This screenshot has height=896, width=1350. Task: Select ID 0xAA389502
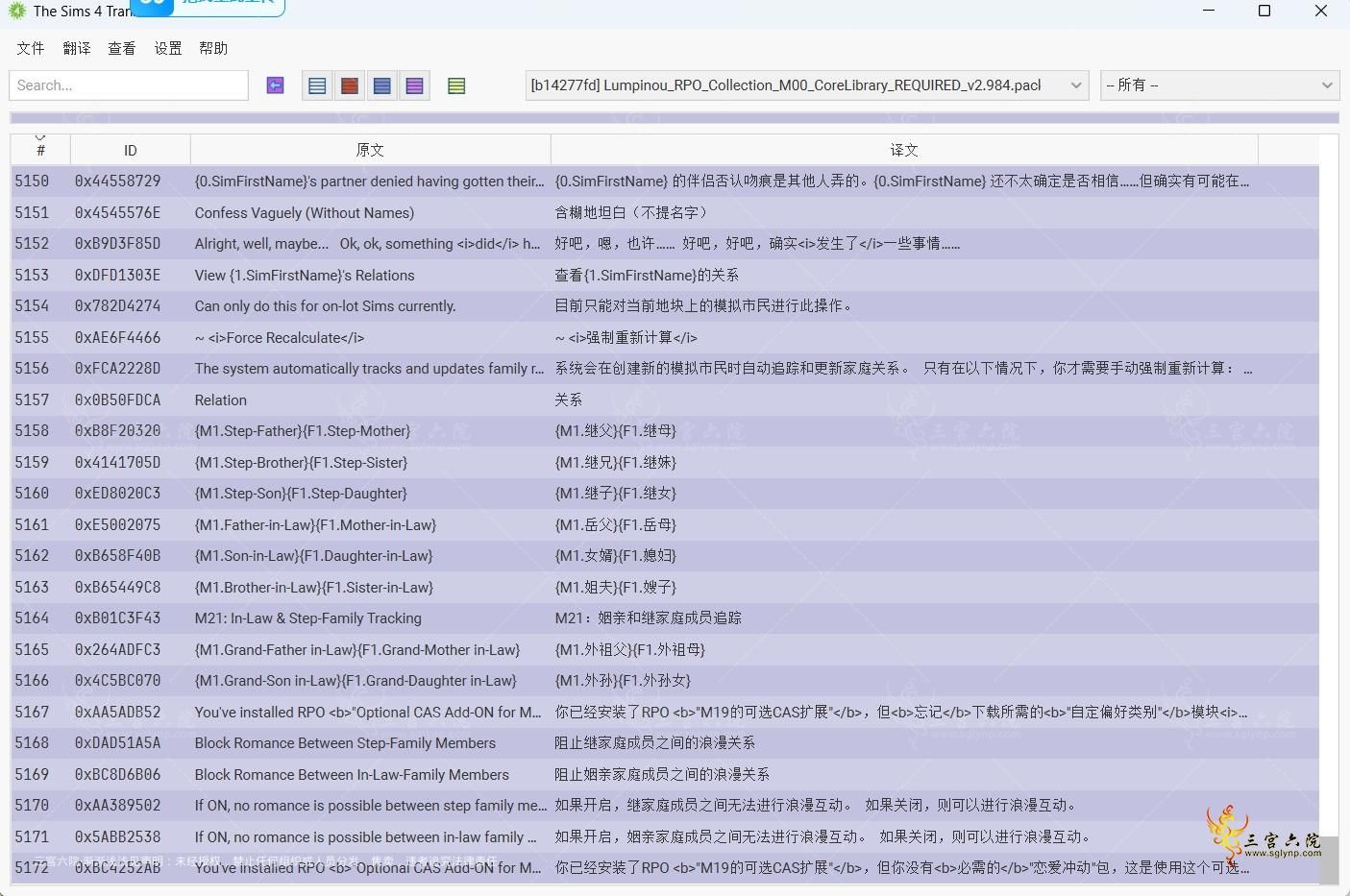tap(118, 806)
